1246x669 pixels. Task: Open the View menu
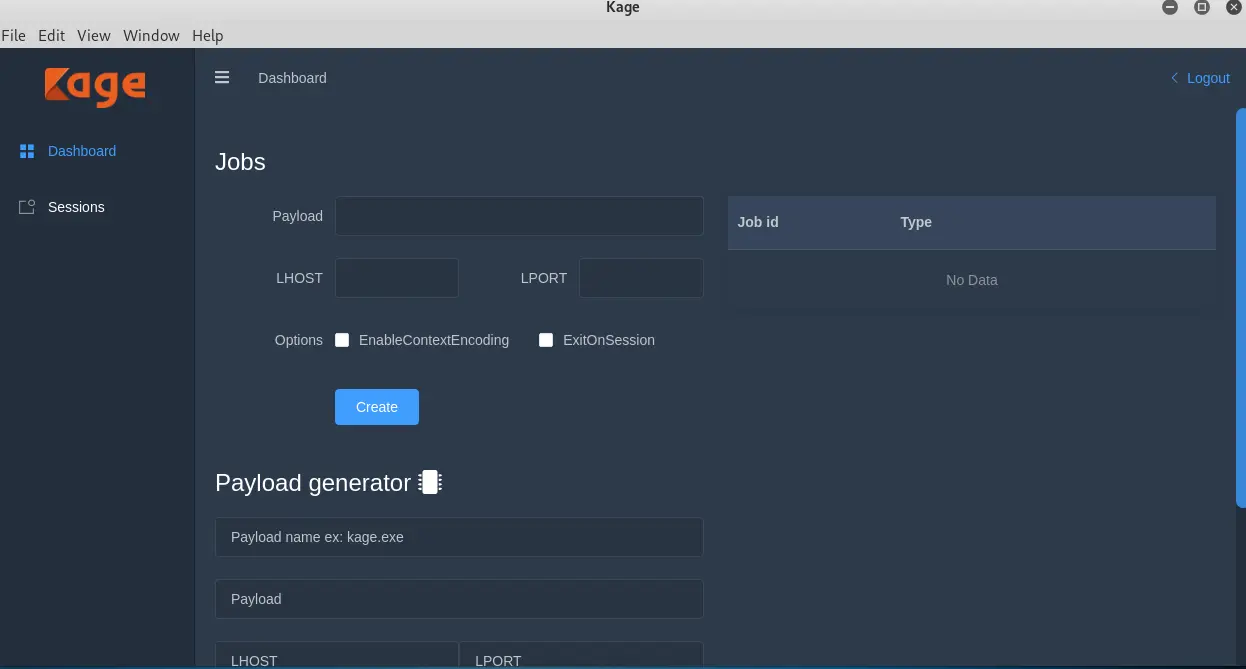point(94,35)
